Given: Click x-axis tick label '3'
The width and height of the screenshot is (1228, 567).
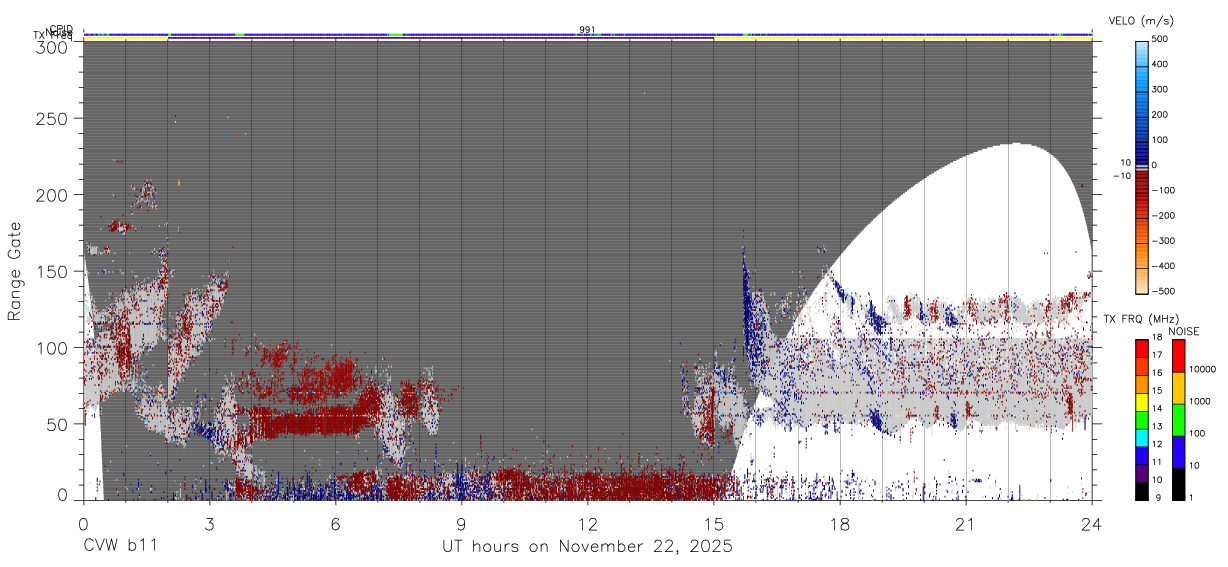Looking at the screenshot, I should tap(209, 523).
